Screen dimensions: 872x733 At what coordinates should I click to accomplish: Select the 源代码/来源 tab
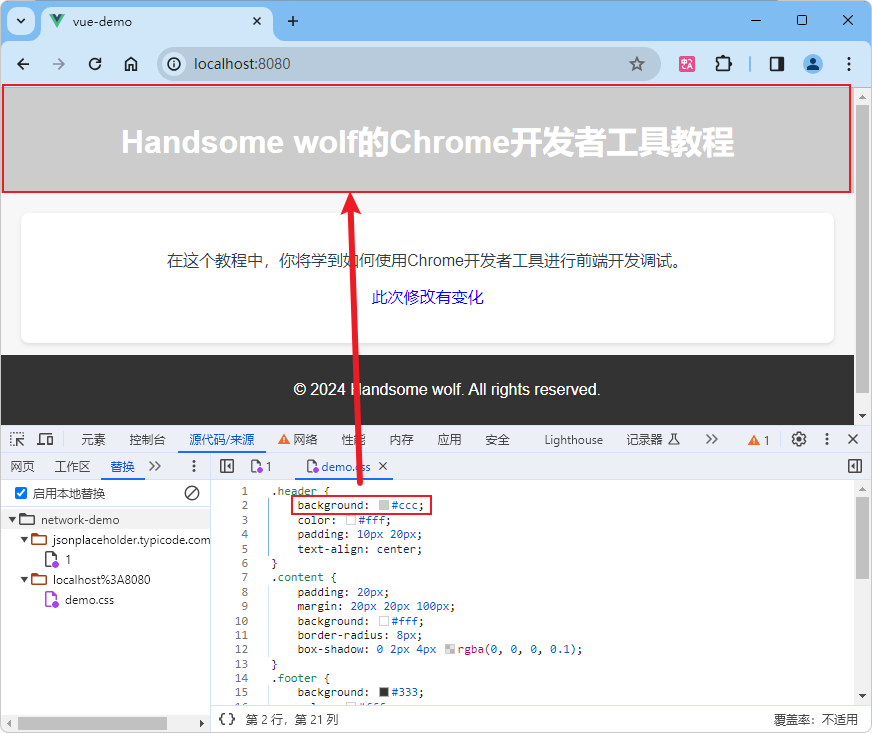[x=222, y=440]
